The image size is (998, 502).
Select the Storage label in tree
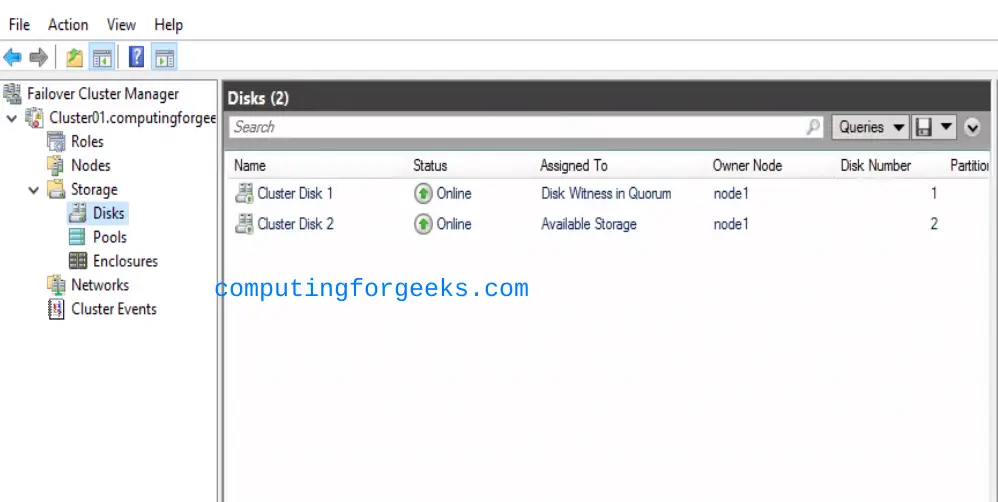coord(94,190)
